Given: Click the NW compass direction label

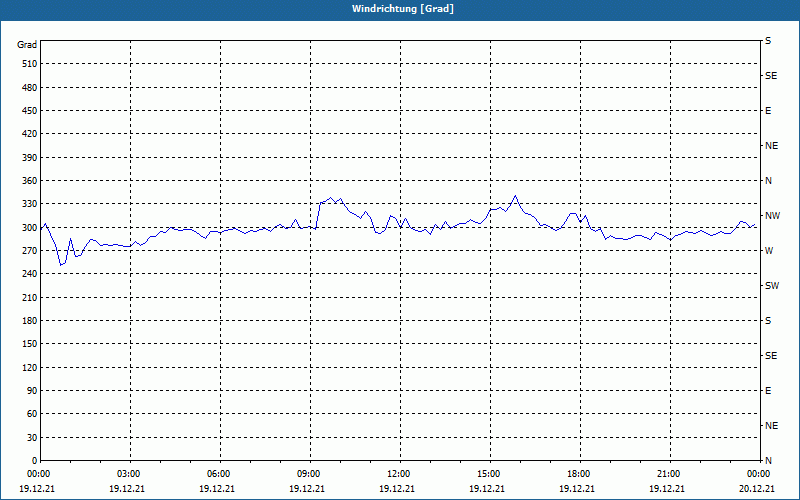Looking at the screenshot, I should click(x=772, y=216).
